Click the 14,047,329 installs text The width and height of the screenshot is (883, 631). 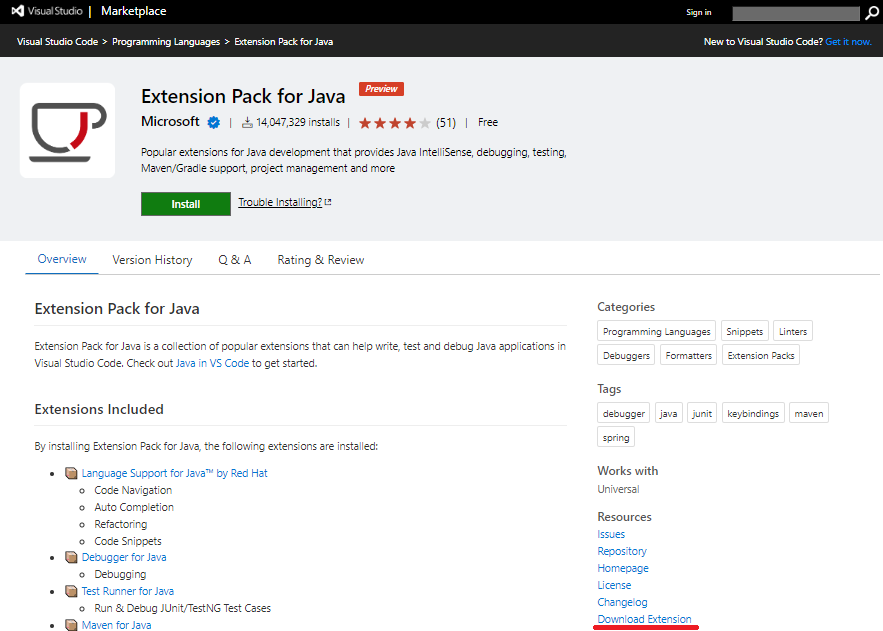pyautogui.click(x=298, y=122)
